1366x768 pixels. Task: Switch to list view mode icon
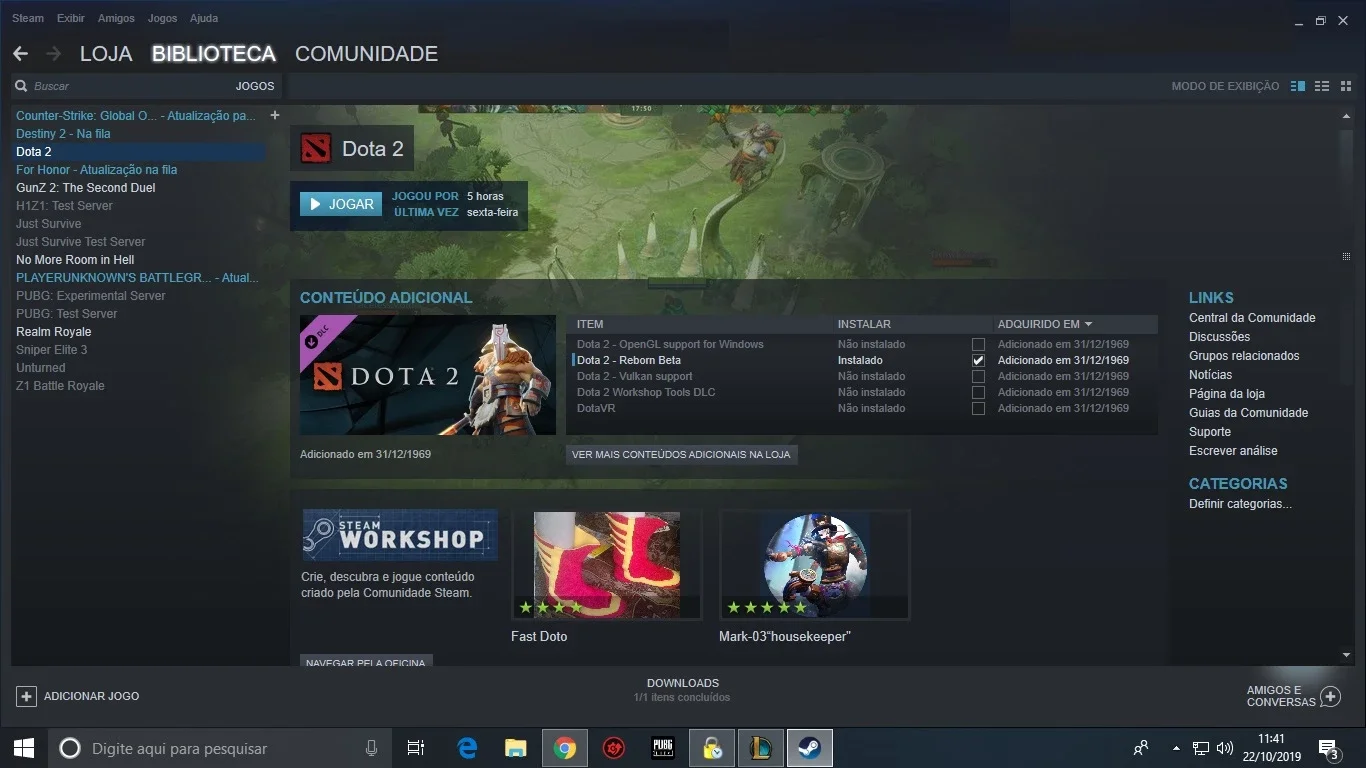click(x=1321, y=86)
